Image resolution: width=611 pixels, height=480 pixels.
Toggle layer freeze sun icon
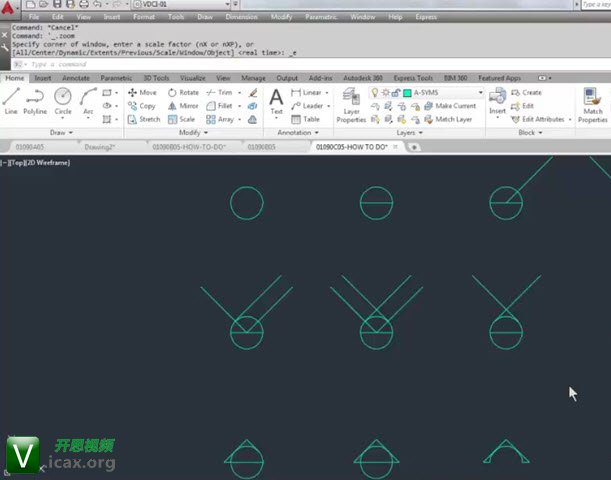pyautogui.click(x=385, y=92)
